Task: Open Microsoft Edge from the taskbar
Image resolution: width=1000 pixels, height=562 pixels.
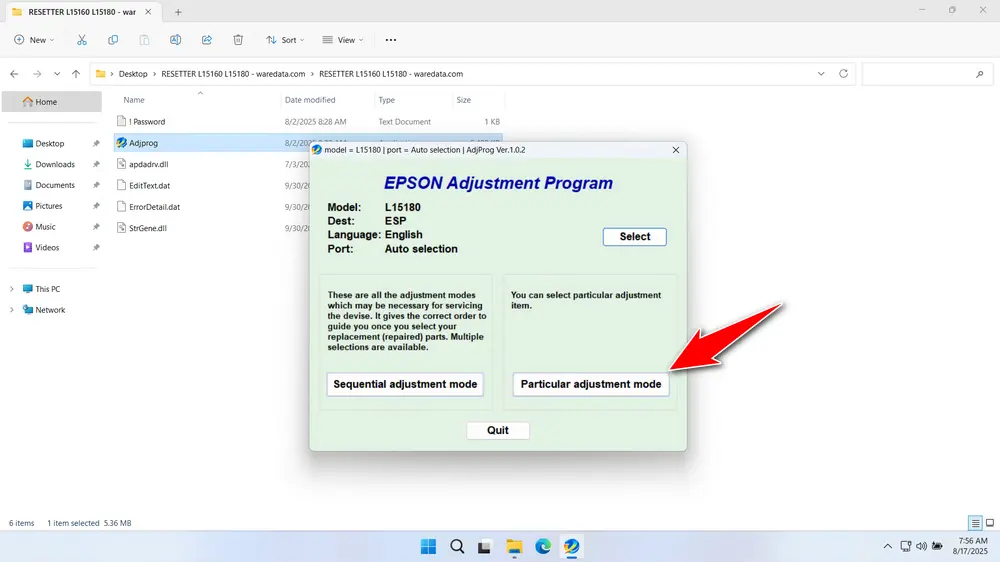Action: coord(543,547)
